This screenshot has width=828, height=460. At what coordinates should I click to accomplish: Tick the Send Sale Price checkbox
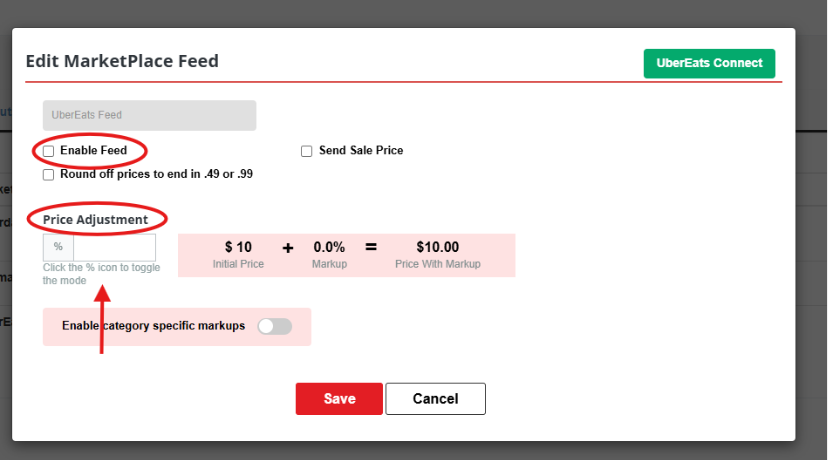(306, 152)
